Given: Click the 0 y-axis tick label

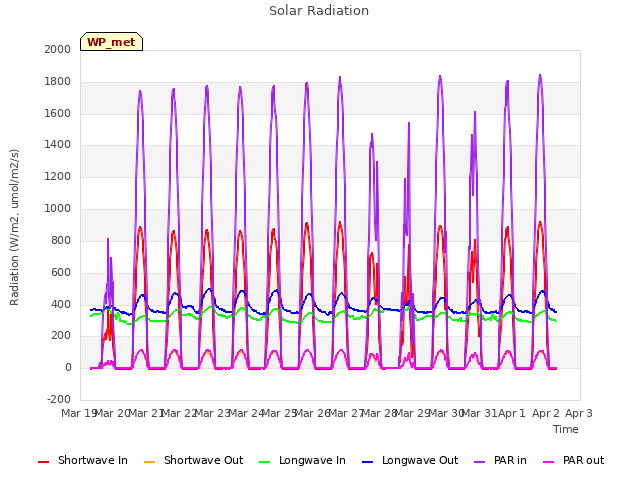Looking at the screenshot, I should (68, 367).
